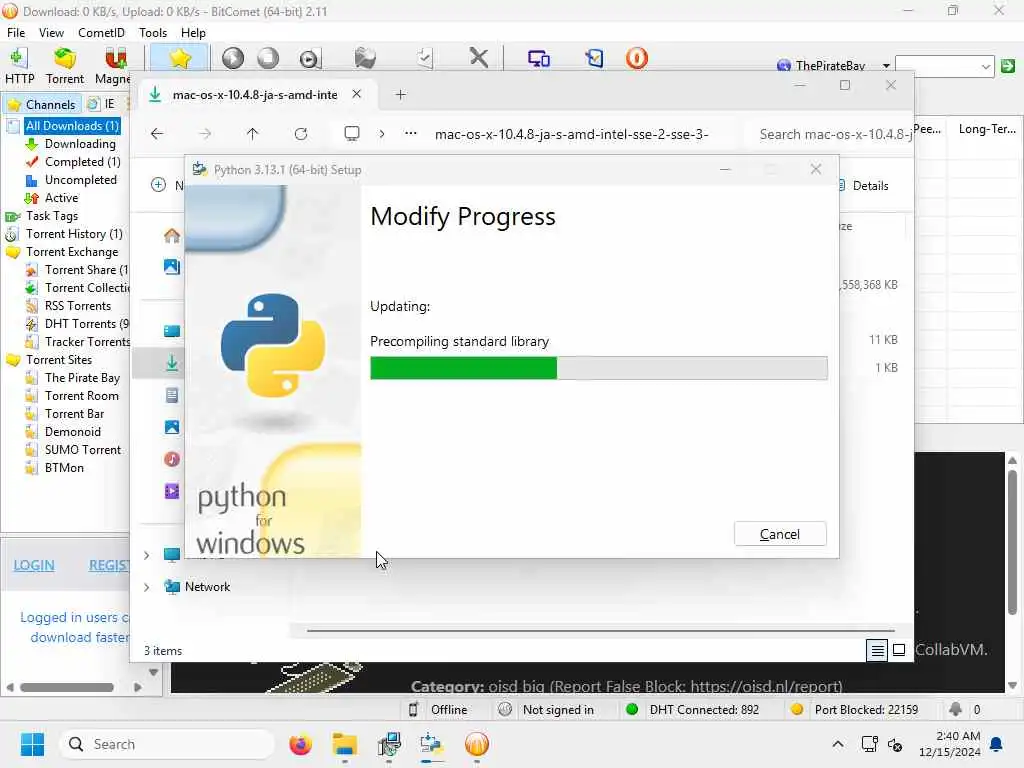The height and width of the screenshot is (768, 1024).
Task: Show hidden tray icons chevron
Action: pyautogui.click(x=838, y=744)
